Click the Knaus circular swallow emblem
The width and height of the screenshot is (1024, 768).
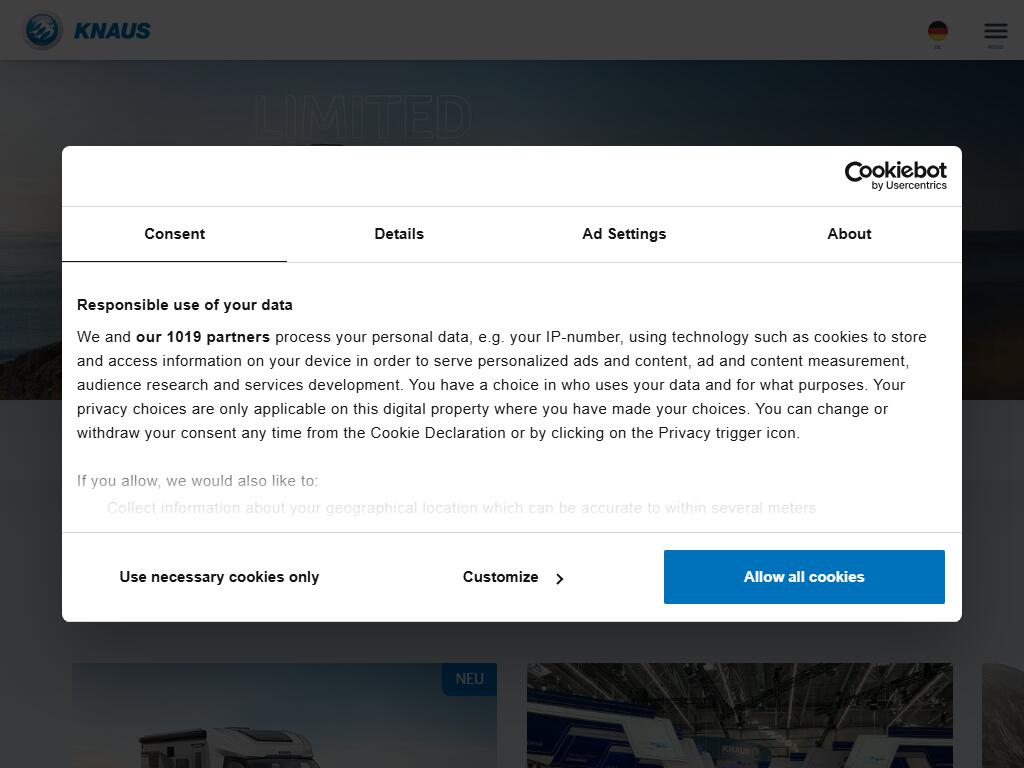click(x=42, y=30)
